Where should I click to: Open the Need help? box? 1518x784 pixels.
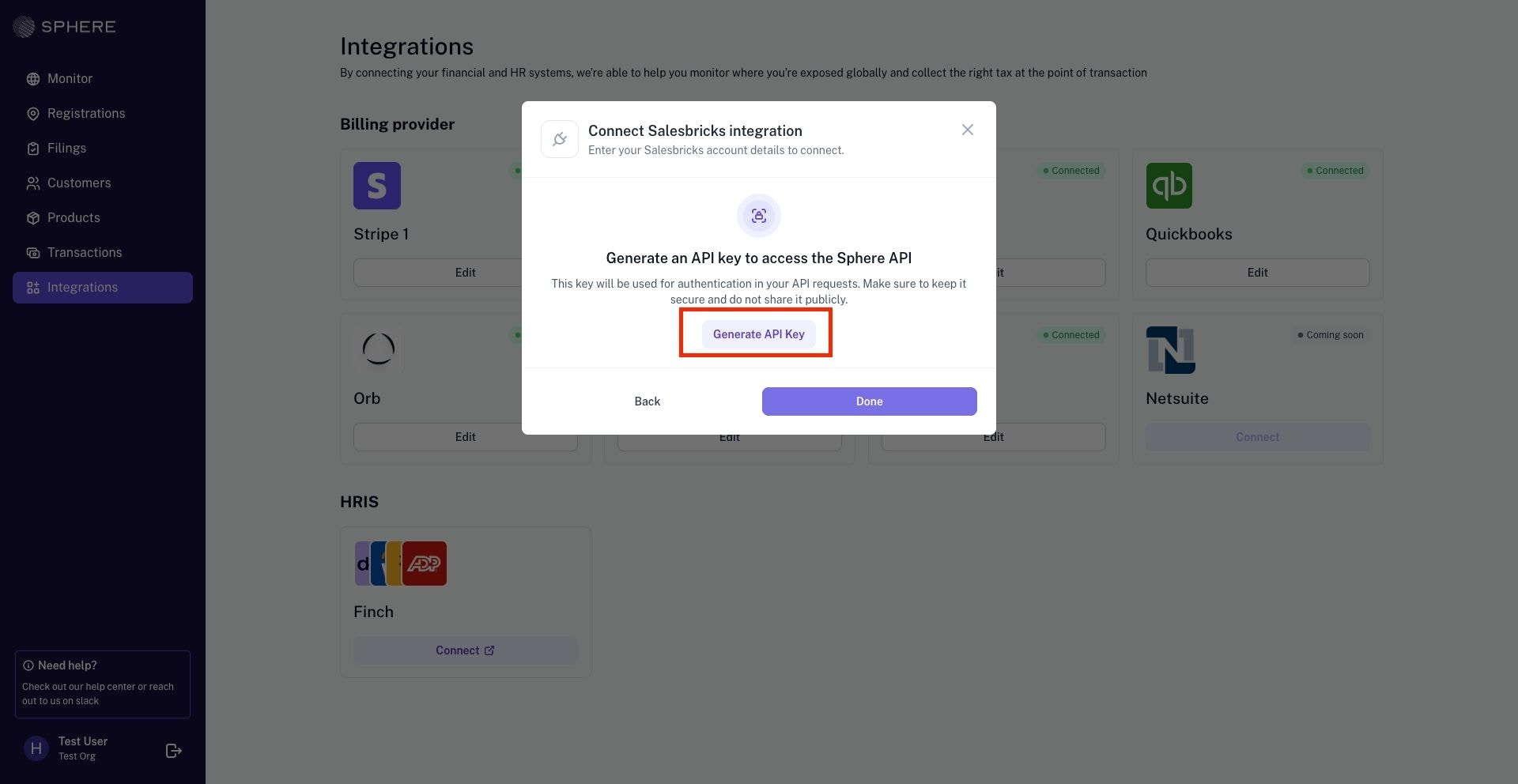(103, 684)
